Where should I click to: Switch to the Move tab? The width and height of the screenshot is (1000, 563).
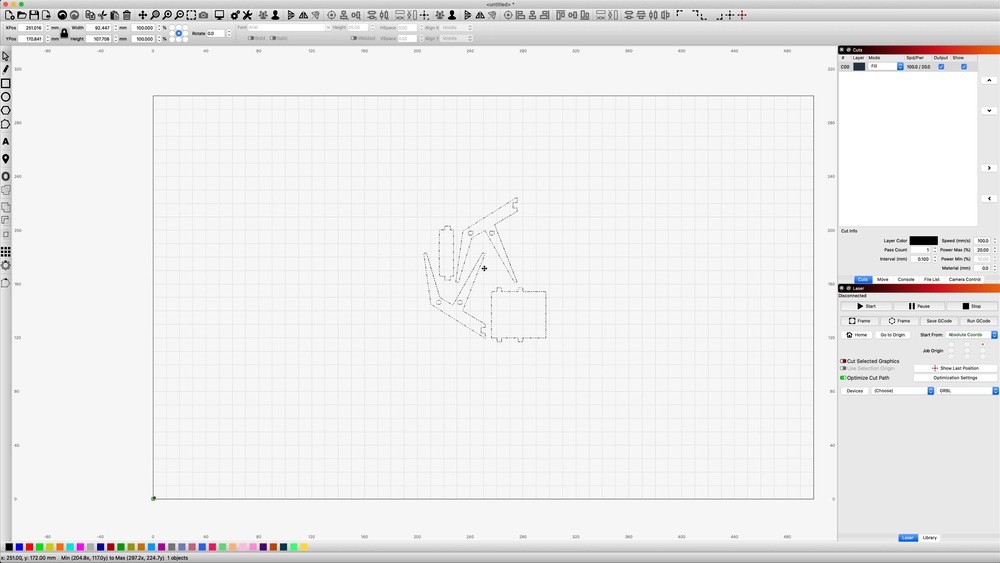coord(883,279)
